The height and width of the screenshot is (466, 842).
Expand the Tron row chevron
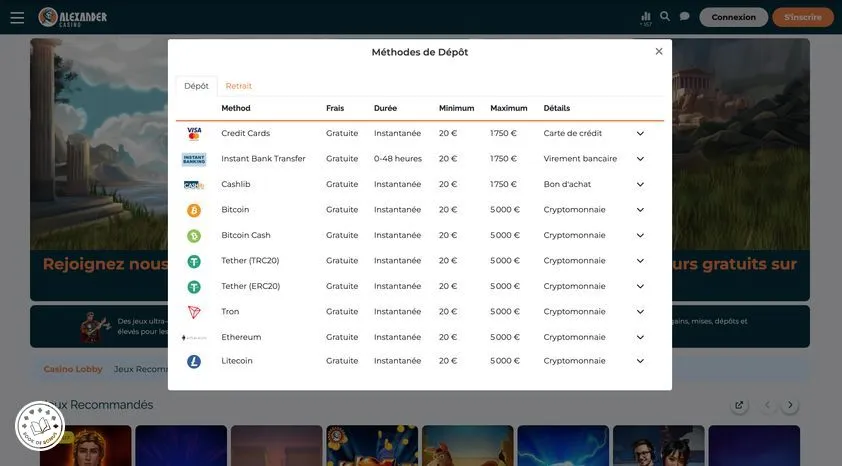click(x=640, y=312)
